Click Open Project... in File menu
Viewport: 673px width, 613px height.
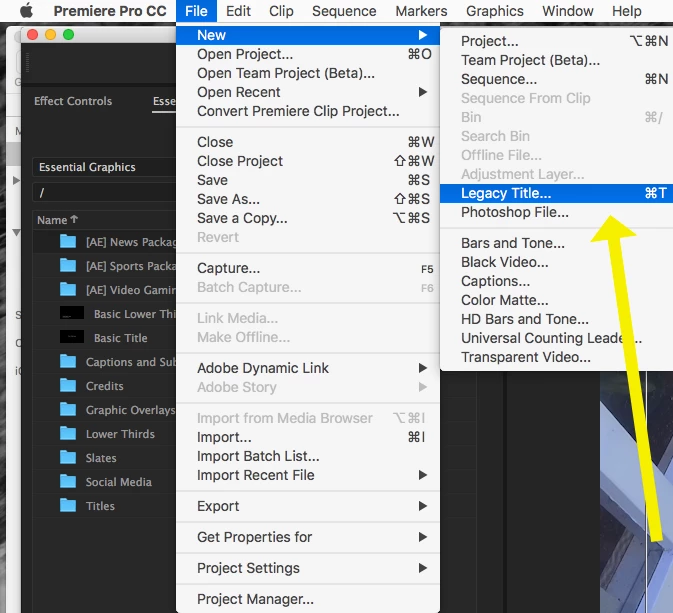[x=308, y=54]
